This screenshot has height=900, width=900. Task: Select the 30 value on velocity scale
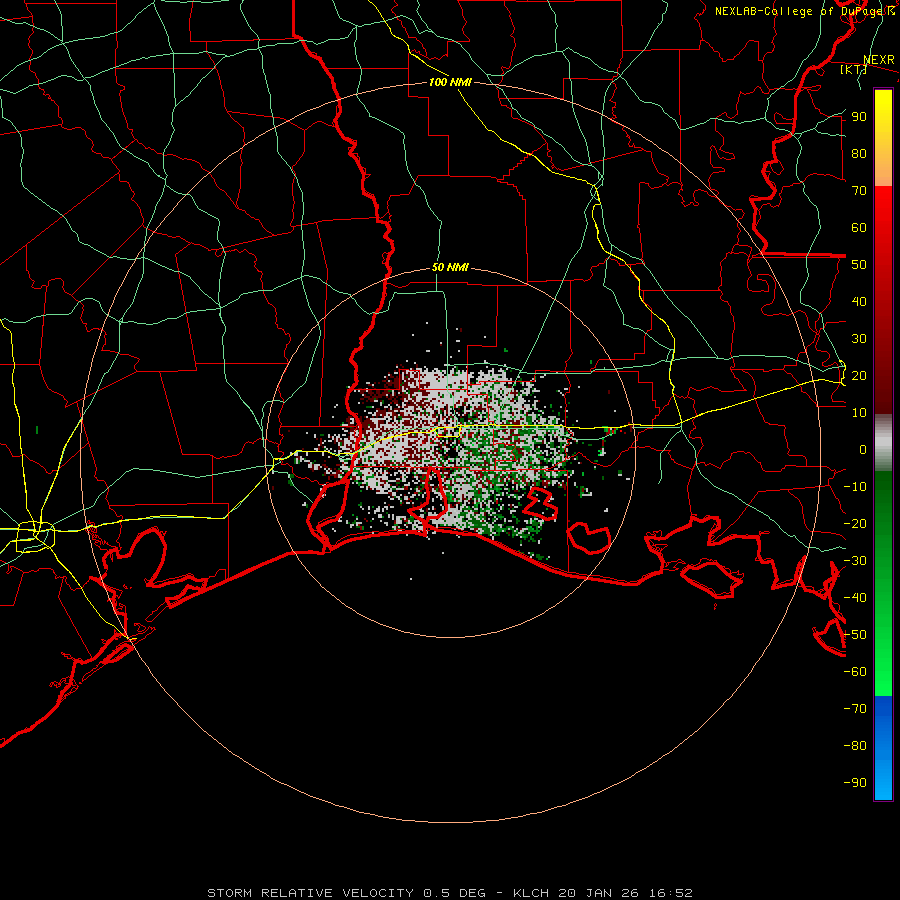[x=859, y=339]
